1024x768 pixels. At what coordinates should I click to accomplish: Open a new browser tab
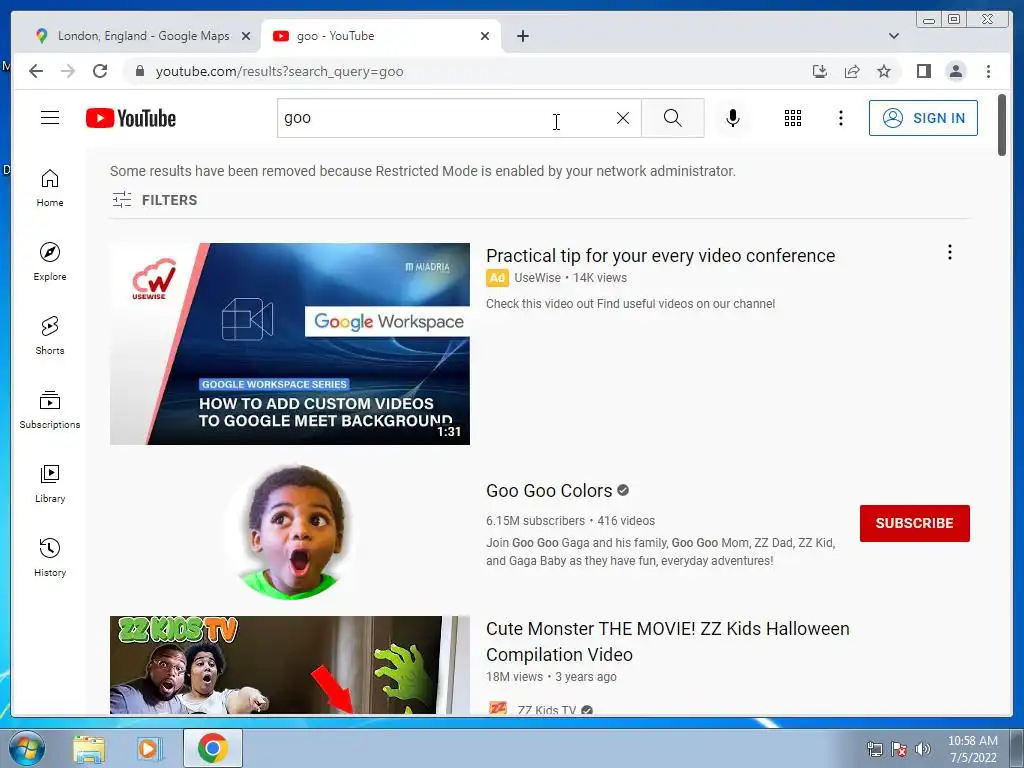[522, 36]
